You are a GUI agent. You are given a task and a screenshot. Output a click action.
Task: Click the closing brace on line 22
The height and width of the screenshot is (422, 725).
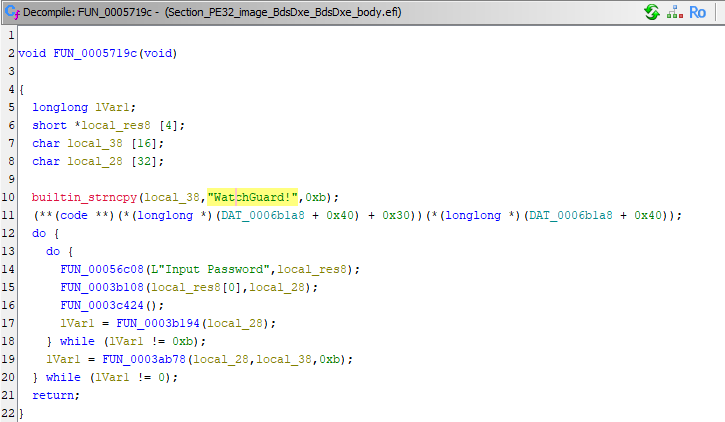21,413
